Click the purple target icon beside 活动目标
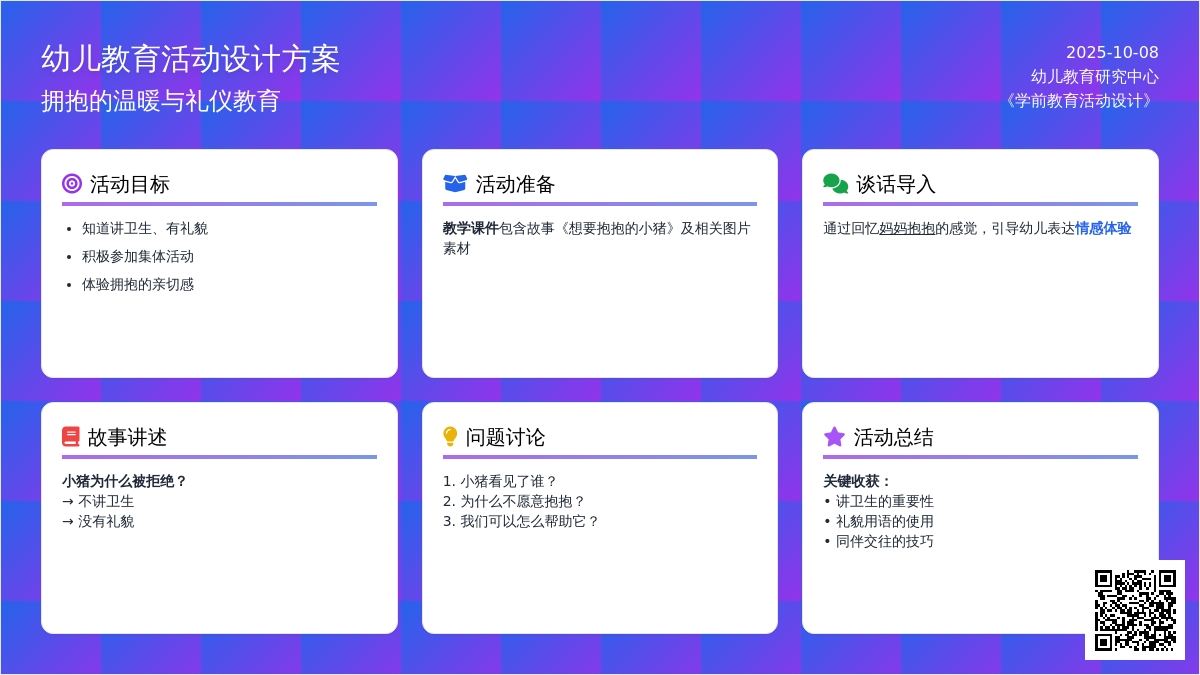Image resolution: width=1200 pixels, height=675 pixels. (72, 184)
